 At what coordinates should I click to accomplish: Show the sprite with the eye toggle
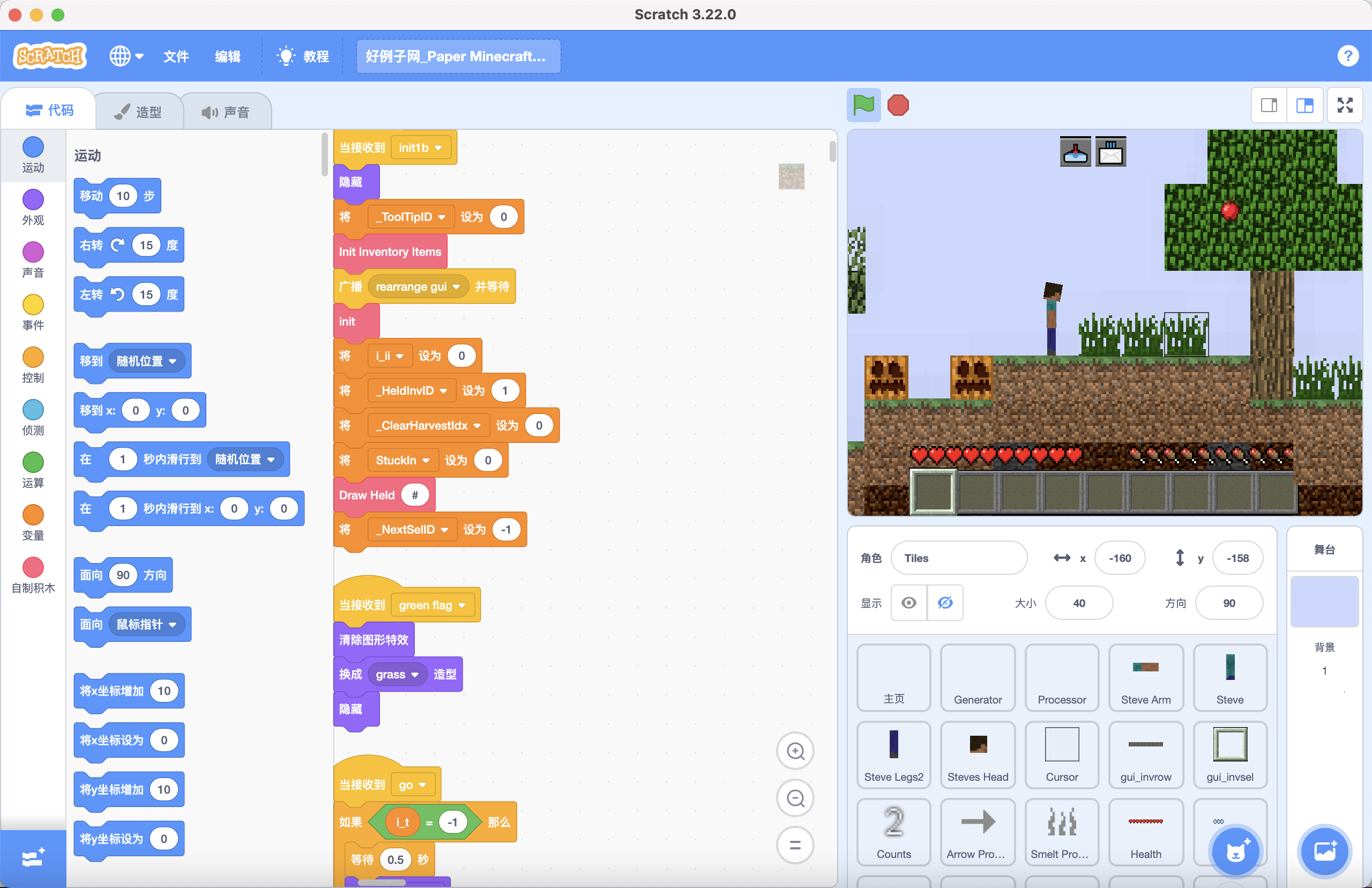coord(909,603)
